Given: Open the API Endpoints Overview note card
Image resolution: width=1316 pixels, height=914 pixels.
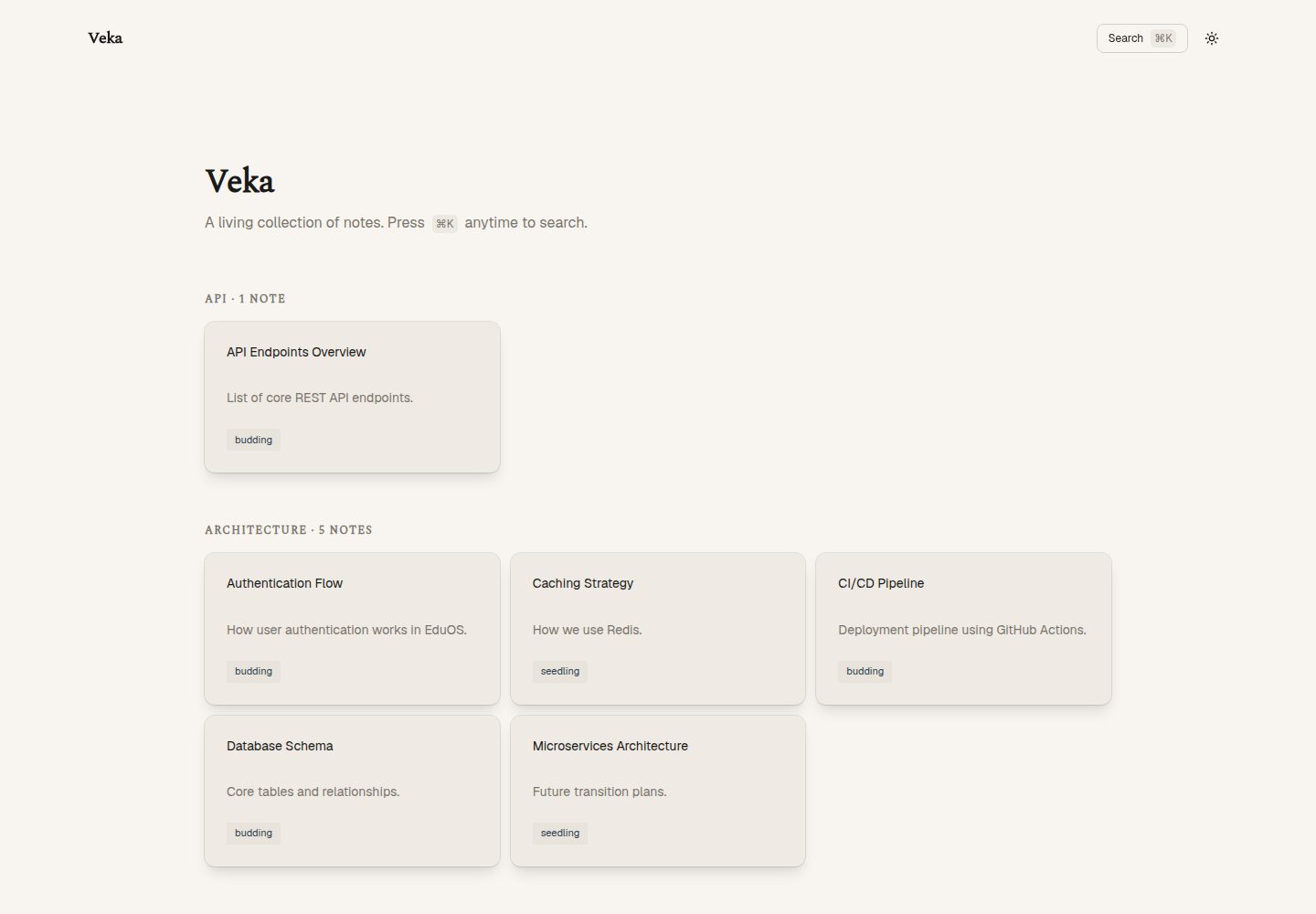Looking at the screenshot, I should [352, 397].
